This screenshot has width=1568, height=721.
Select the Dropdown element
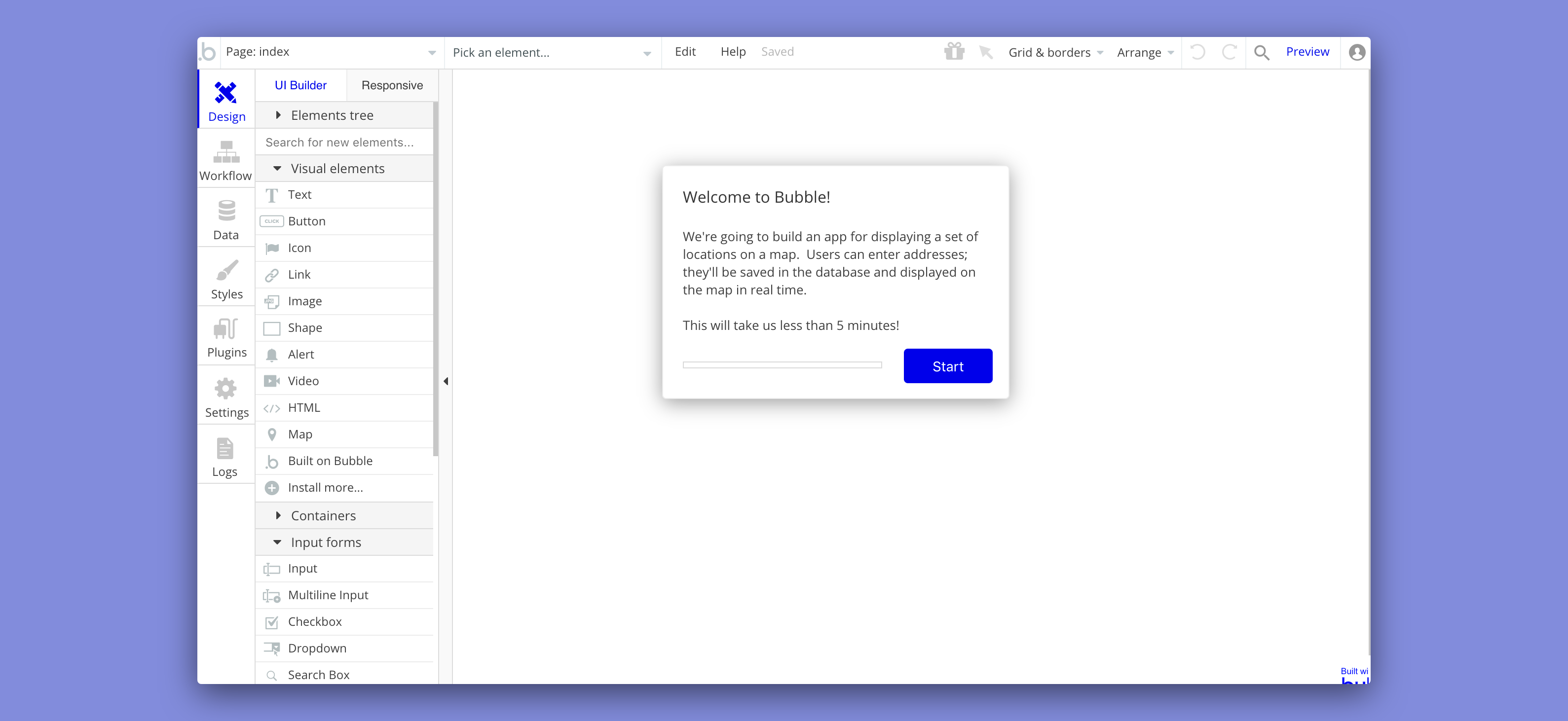344,649
